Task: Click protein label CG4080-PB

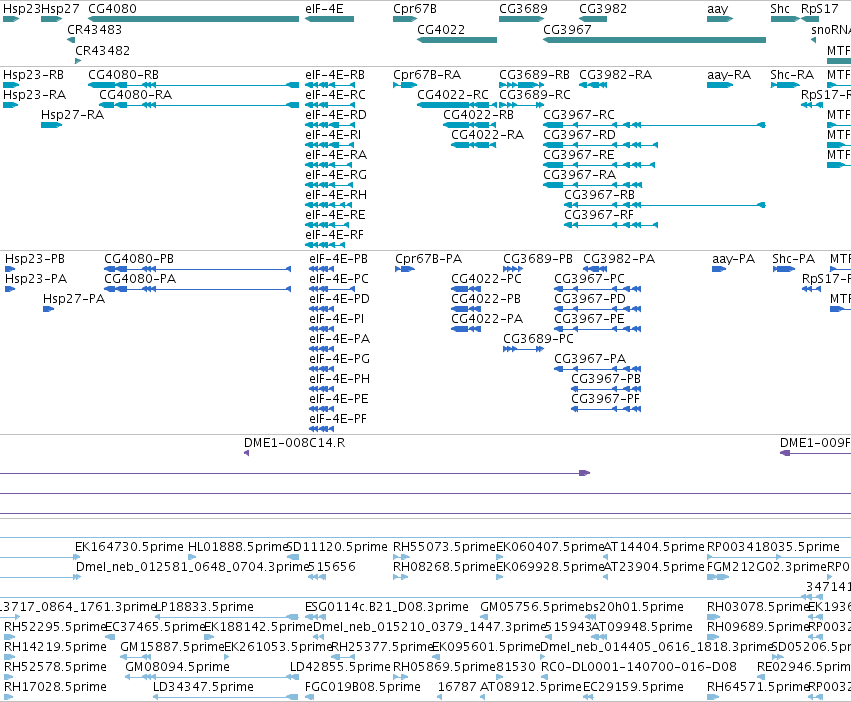Action: tap(139, 258)
